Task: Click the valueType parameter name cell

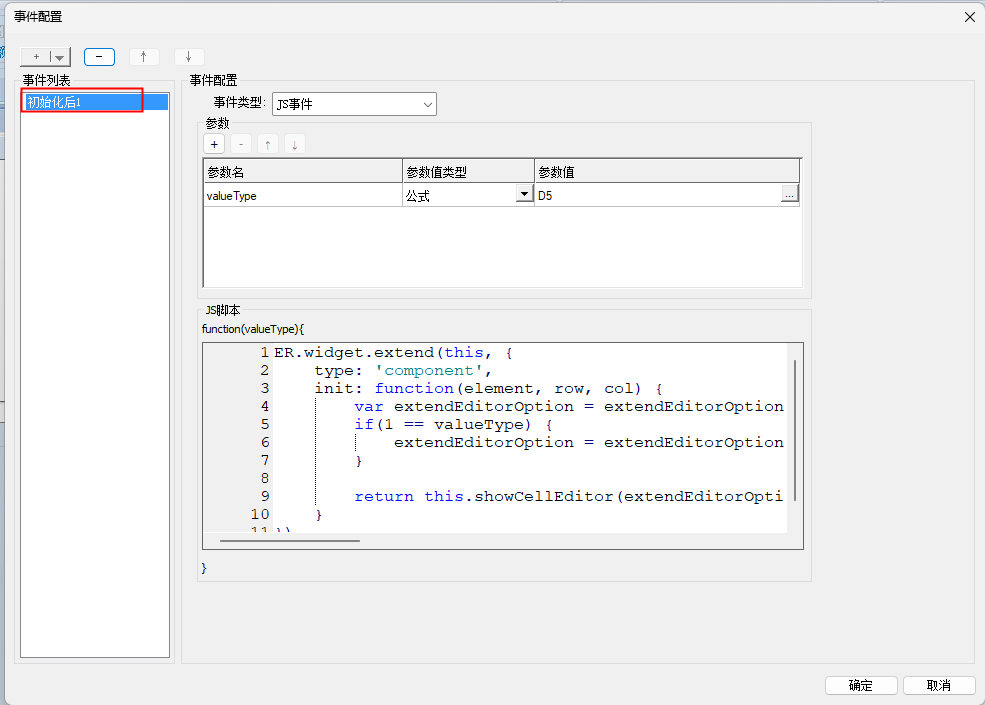Action: pyautogui.click(x=302, y=196)
